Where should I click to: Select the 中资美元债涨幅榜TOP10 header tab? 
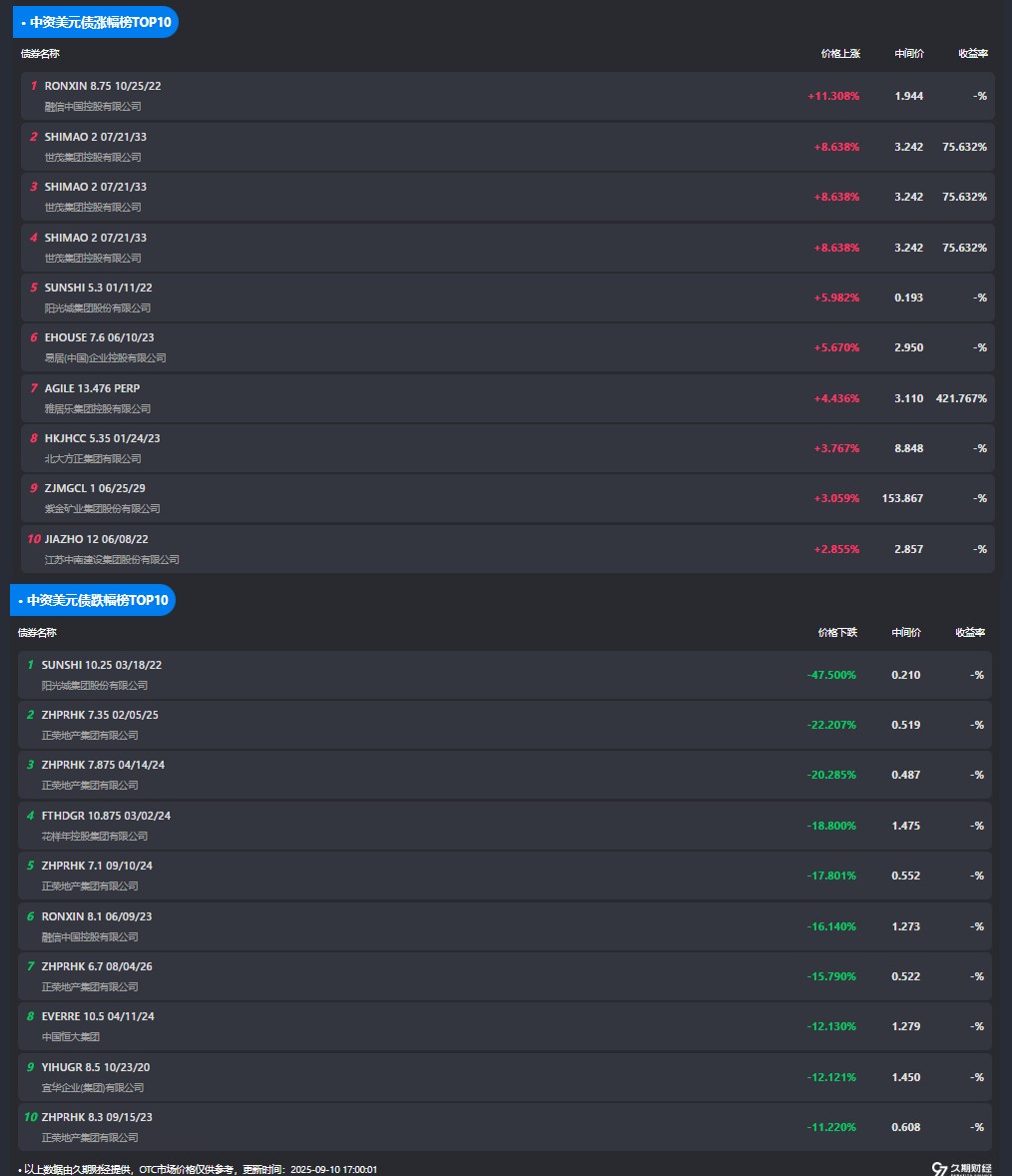tap(95, 22)
